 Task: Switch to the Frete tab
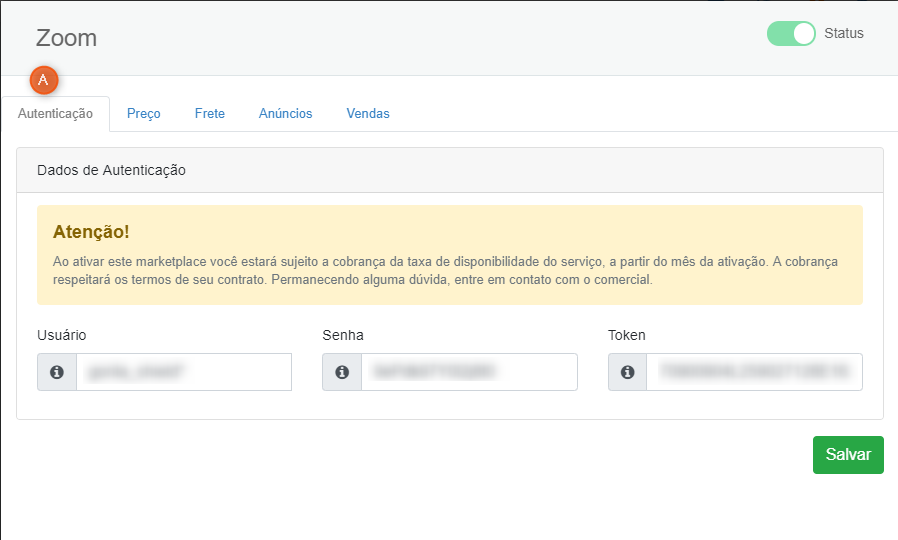click(210, 113)
